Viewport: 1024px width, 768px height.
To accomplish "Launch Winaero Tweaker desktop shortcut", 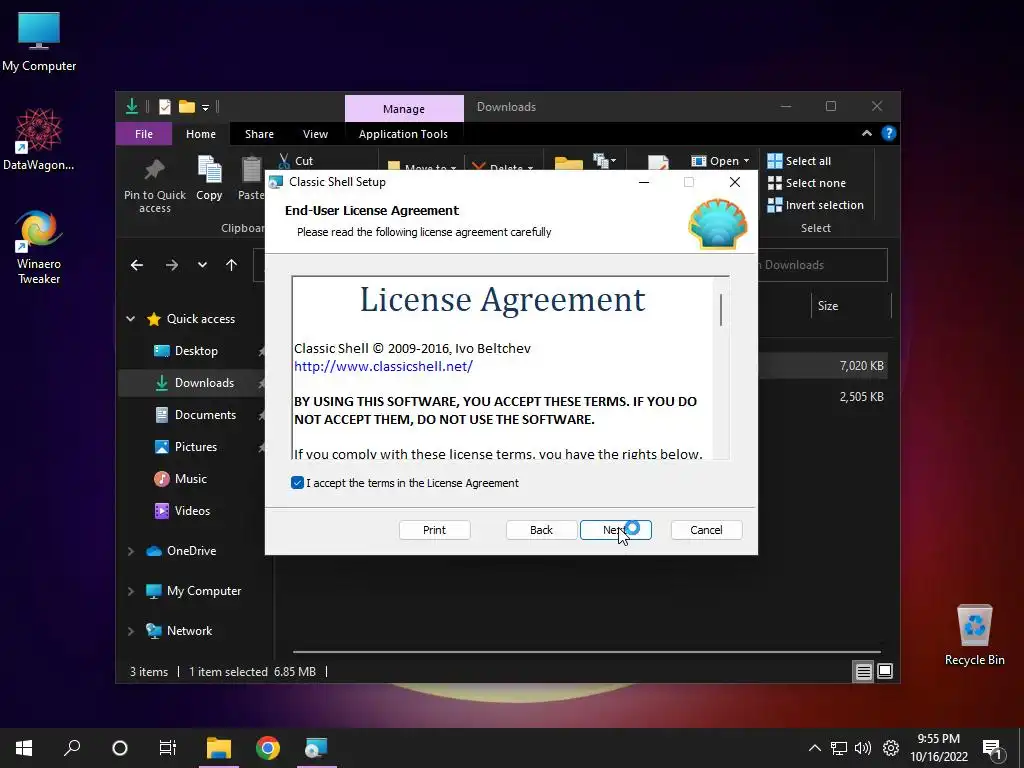I will [x=39, y=247].
